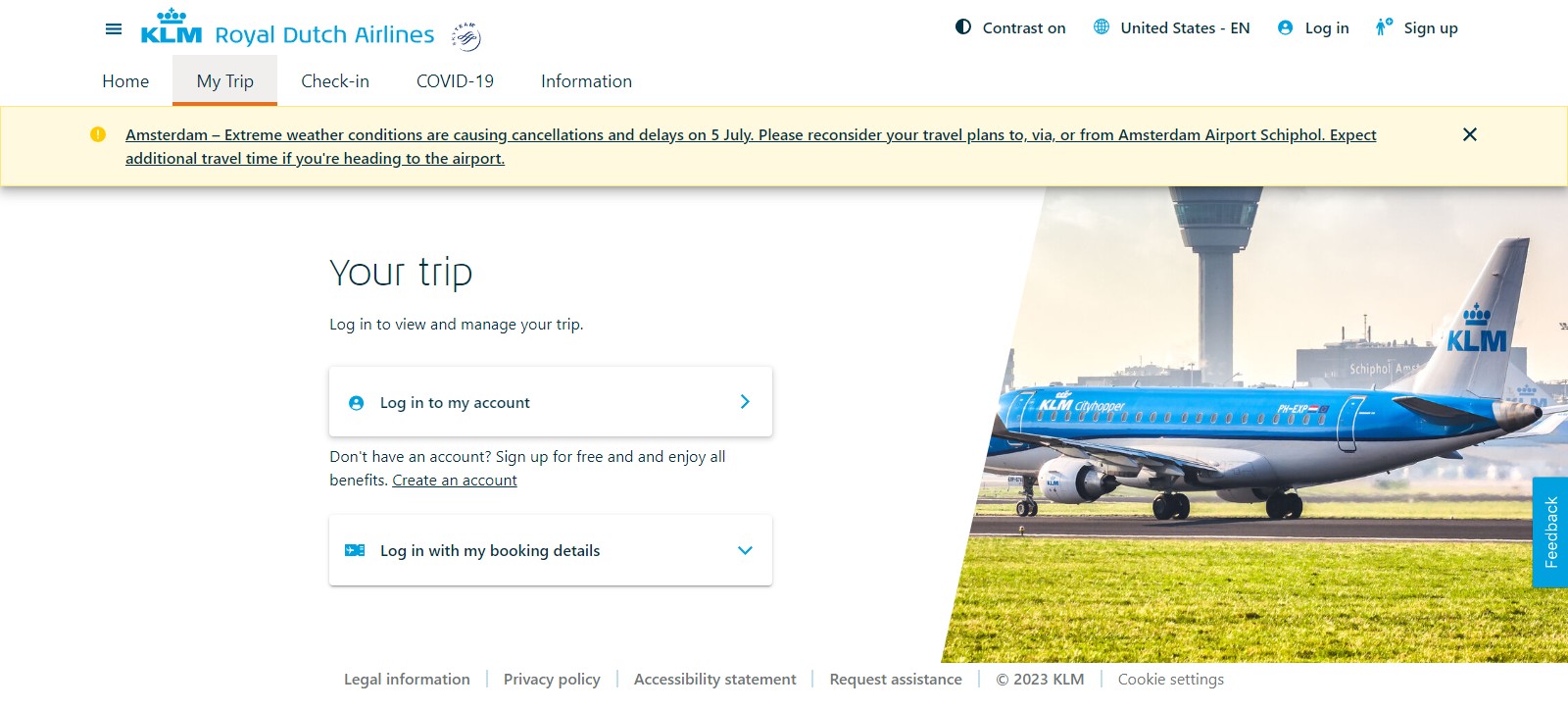The image size is (1568, 710).
Task: Click the globe icon for country selection
Action: (x=1102, y=27)
